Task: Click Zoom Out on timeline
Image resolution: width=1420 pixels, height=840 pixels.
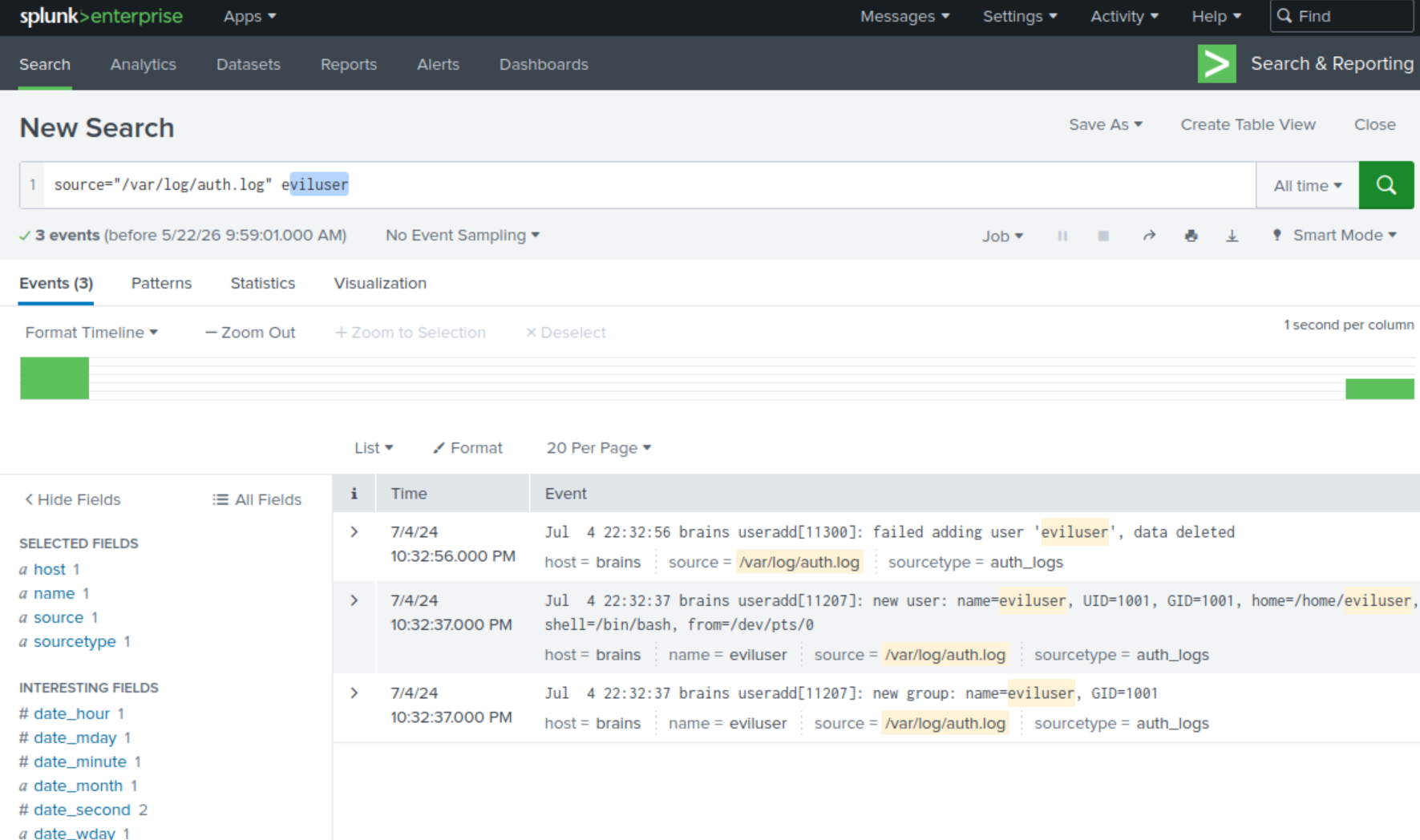Action: click(250, 332)
